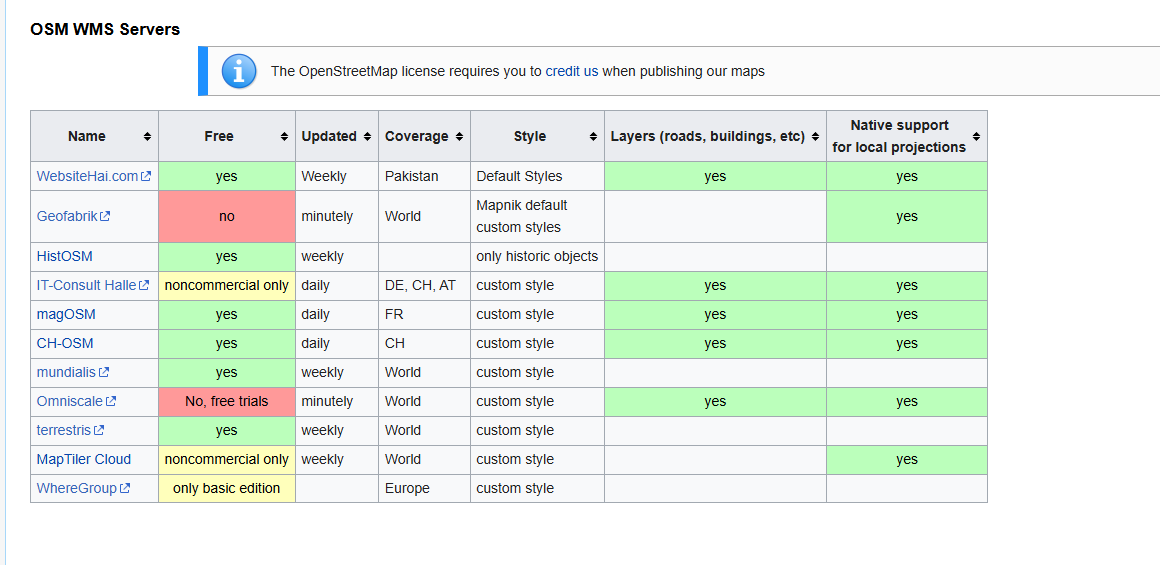Follow the CH-OSM link
This screenshot has height=565, width=1160.
pos(65,343)
